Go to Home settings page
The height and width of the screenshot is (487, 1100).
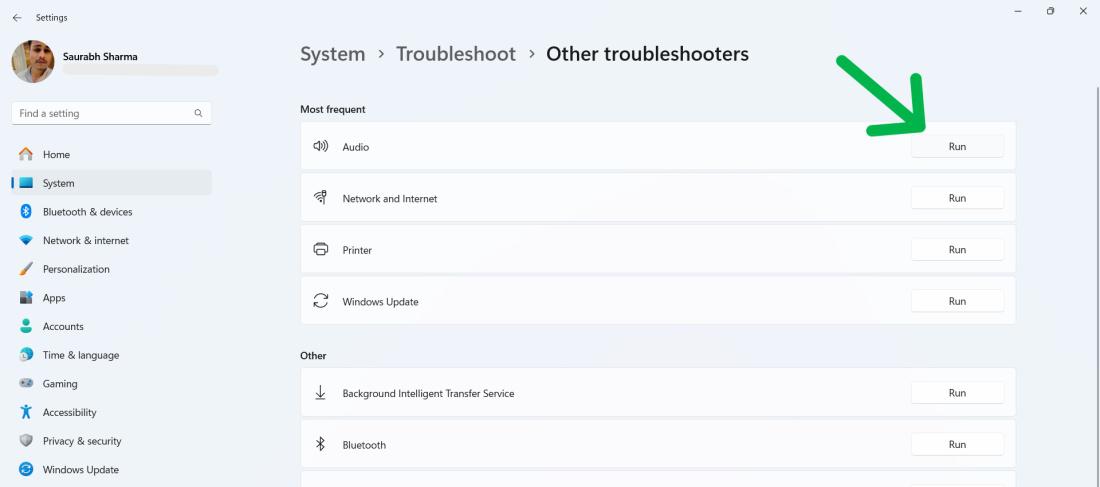click(112, 154)
